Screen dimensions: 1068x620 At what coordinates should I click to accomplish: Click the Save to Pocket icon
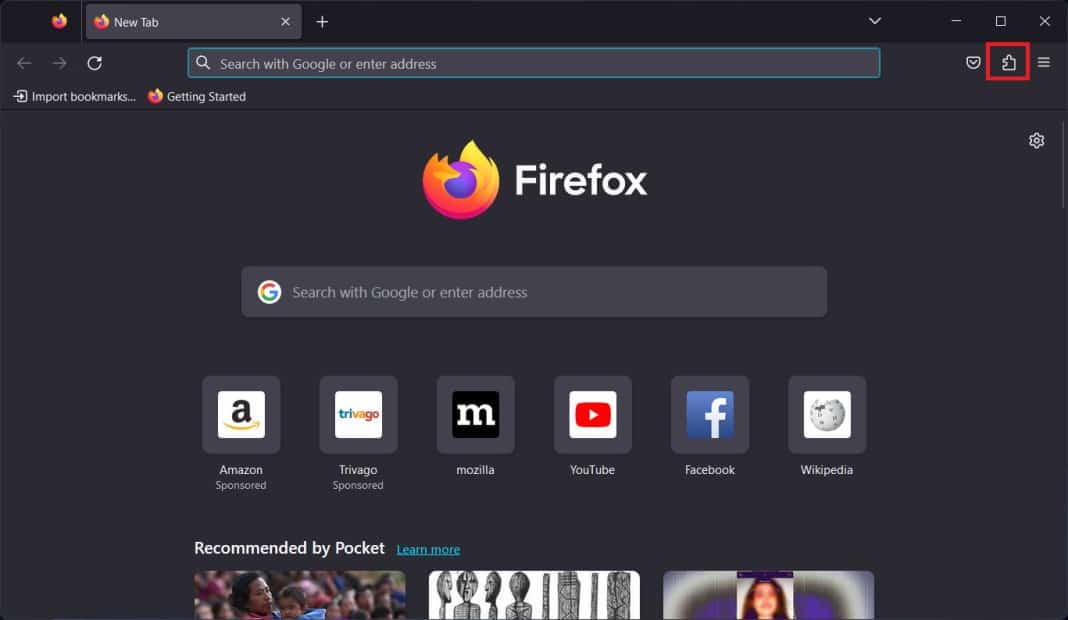coord(973,63)
